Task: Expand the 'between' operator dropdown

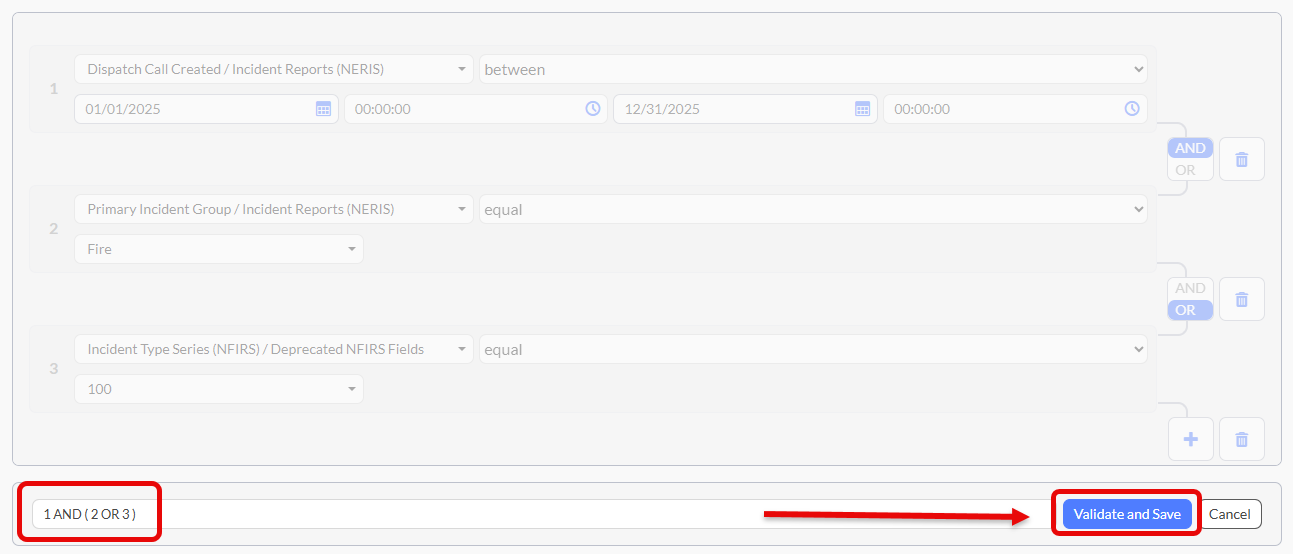Action: [812, 69]
